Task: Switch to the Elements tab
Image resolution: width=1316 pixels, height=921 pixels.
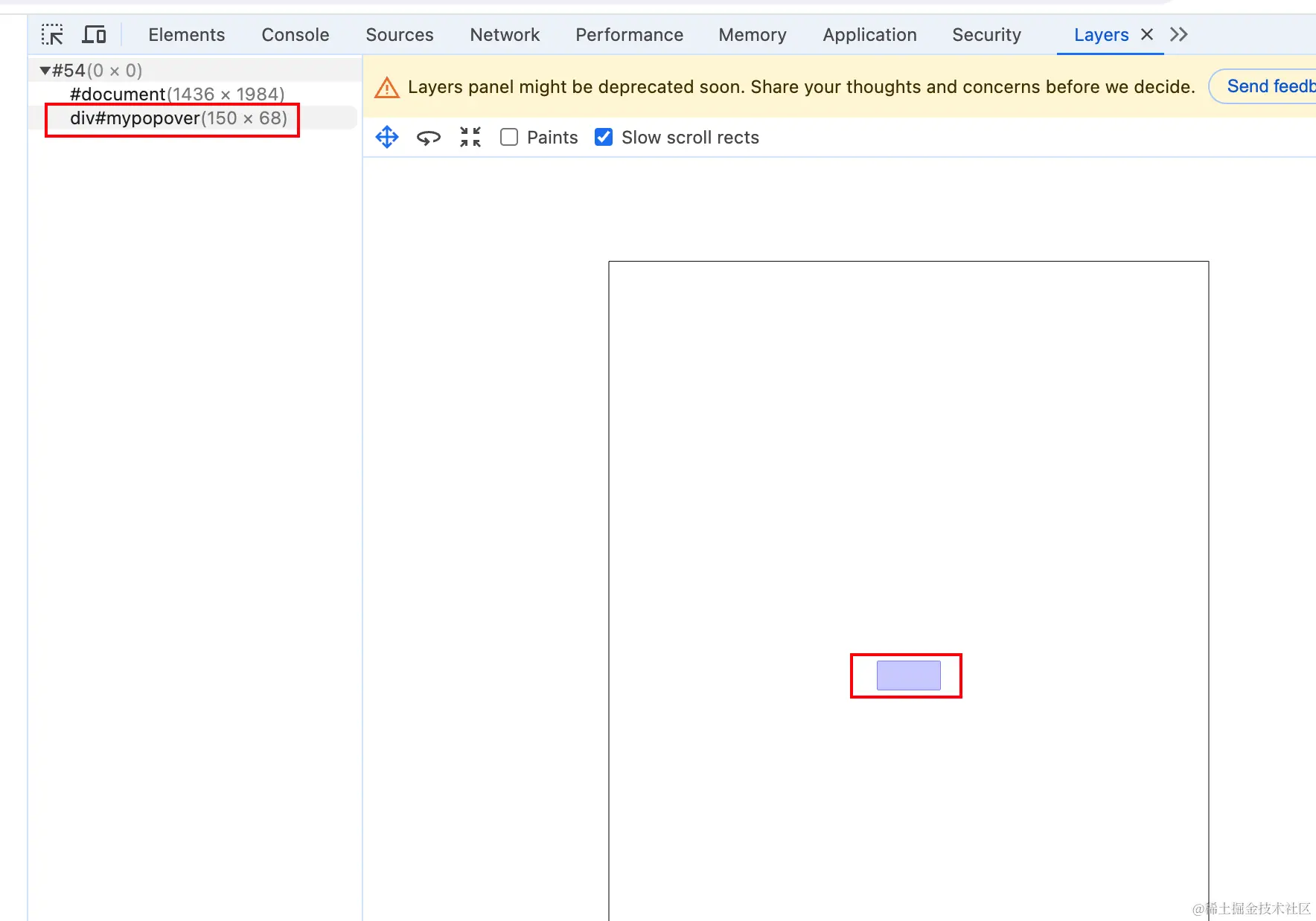Action: tap(186, 35)
